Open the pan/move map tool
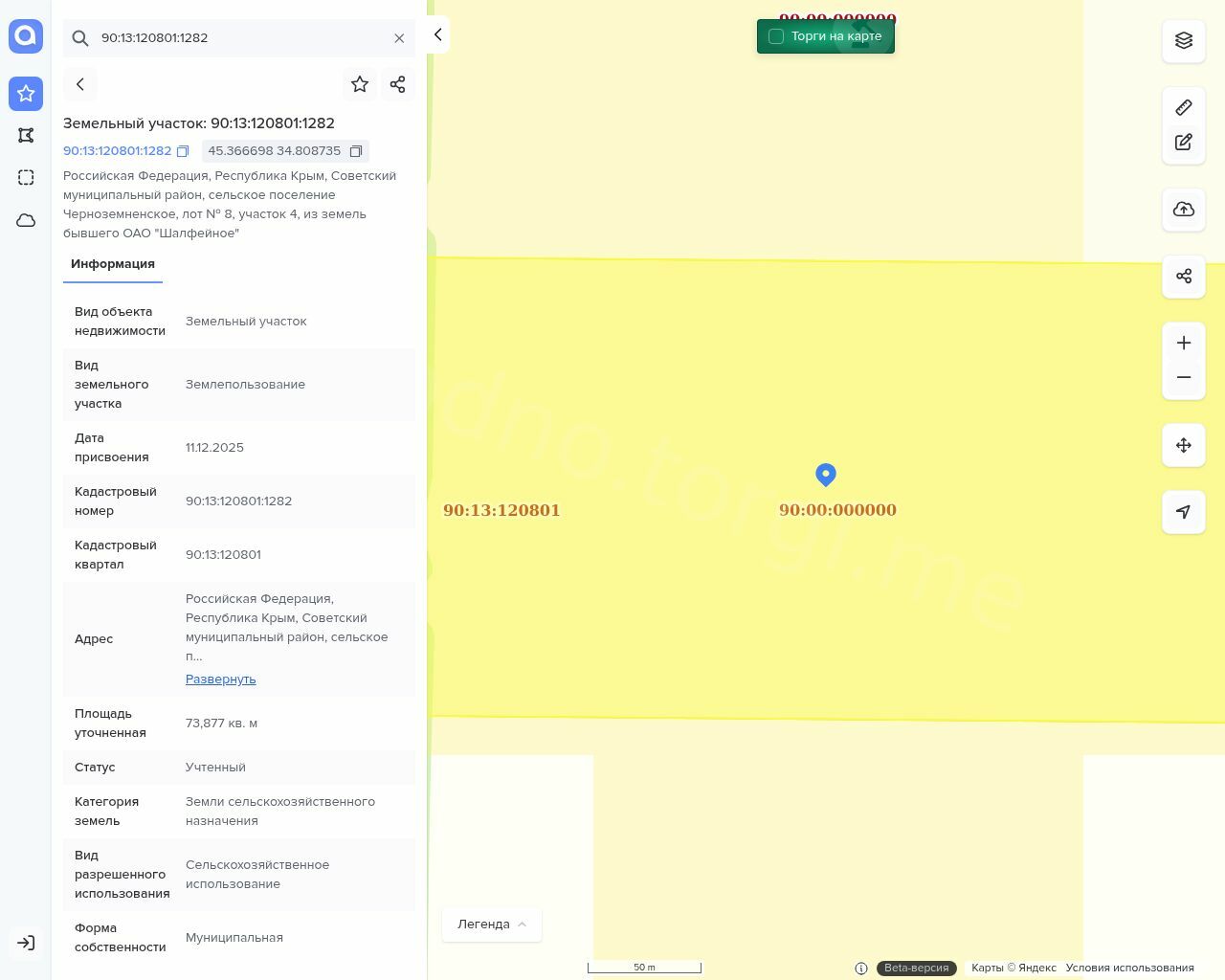Viewport: 1225px width, 980px height. [1184, 445]
